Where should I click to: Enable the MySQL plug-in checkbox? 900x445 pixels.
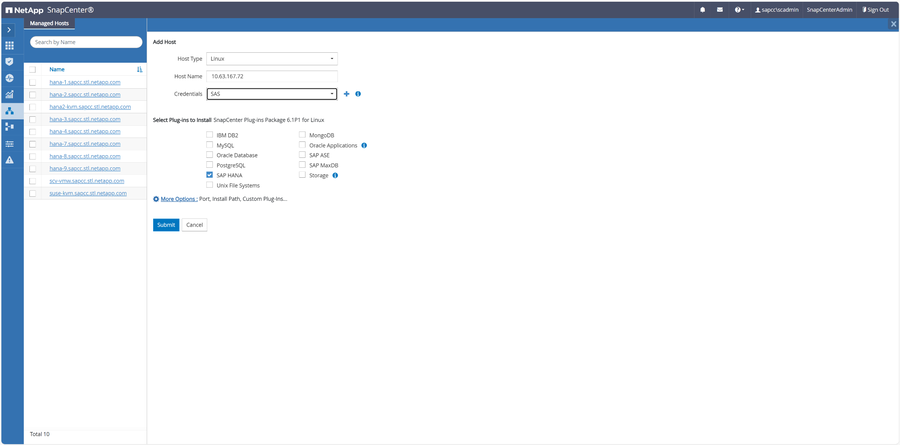pos(210,145)
